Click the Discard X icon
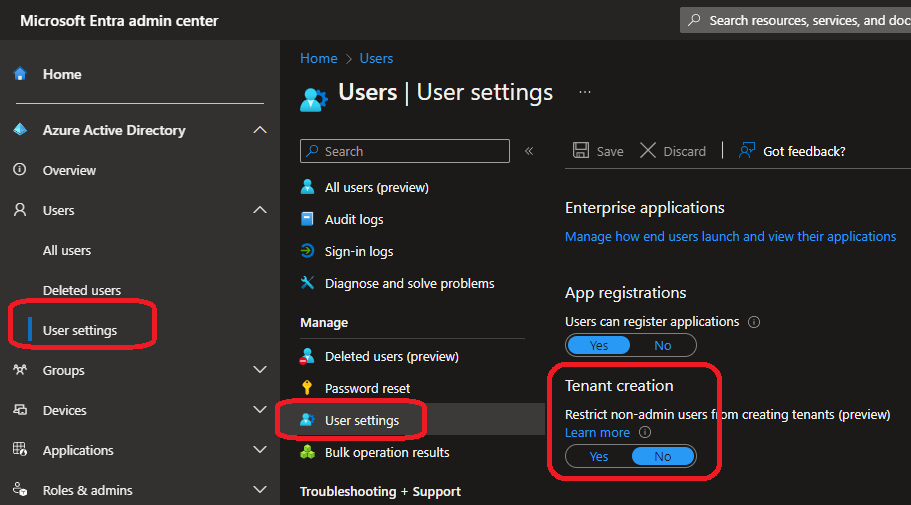 click(x=648, y=151)
